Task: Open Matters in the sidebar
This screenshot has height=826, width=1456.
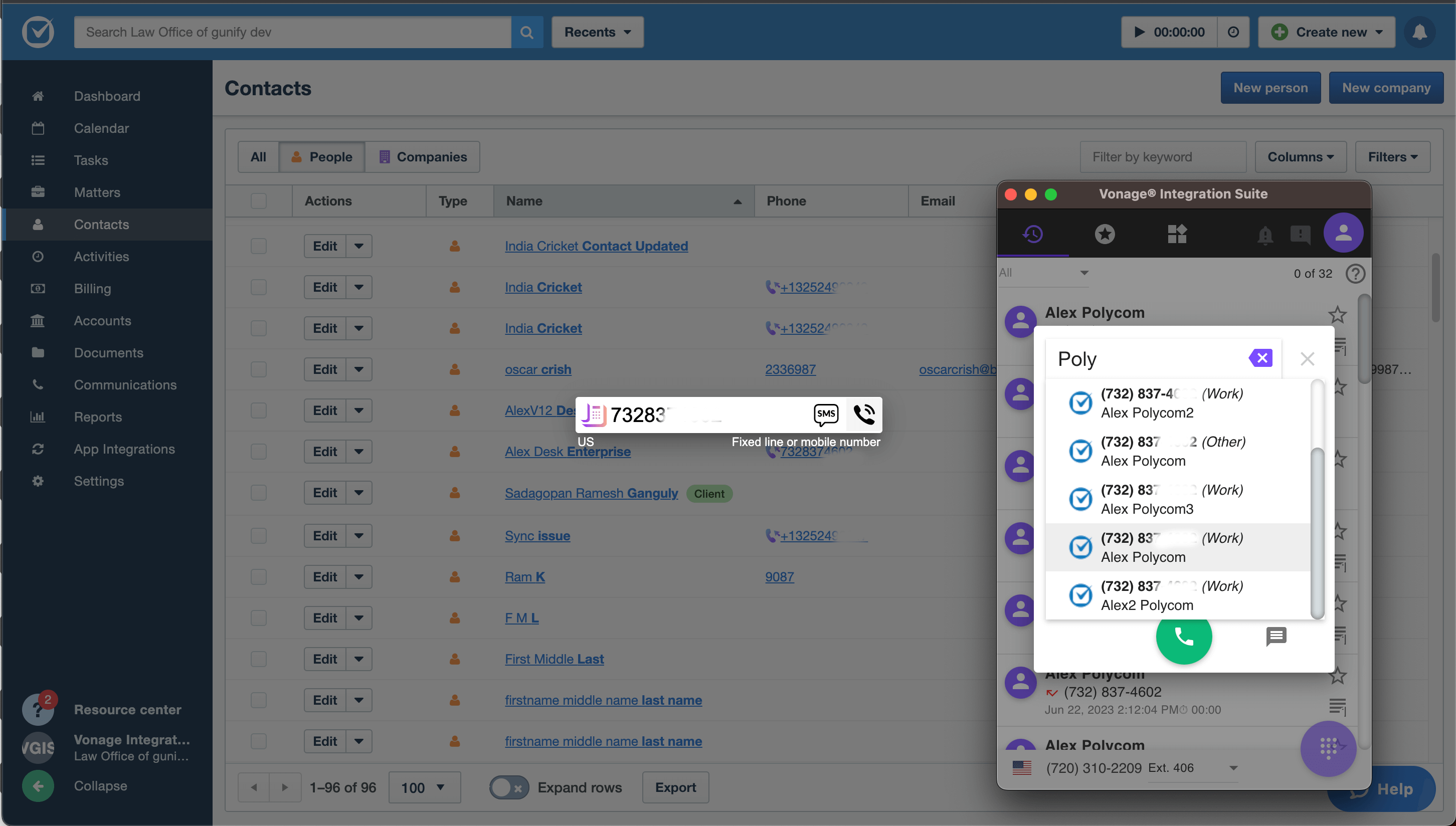Action: [x=97, y=192]
